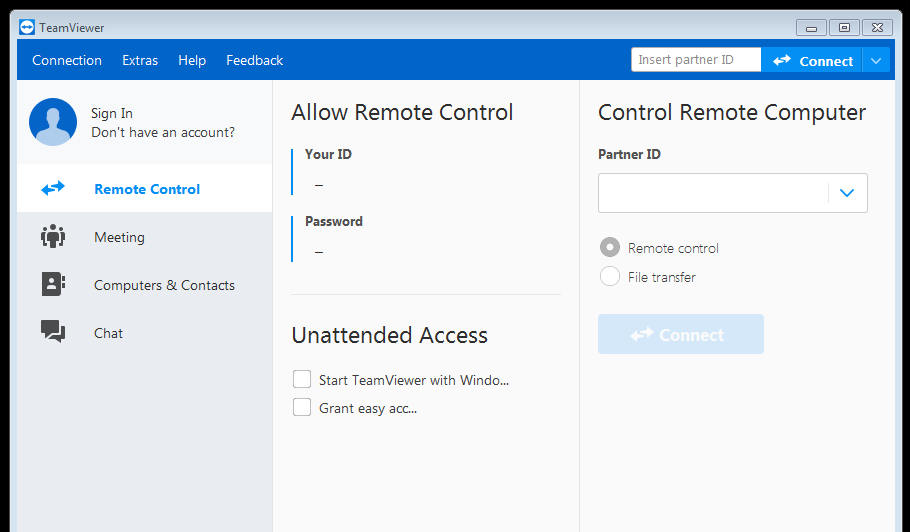Open the dropdown arrow beside top Connect
The width and height of the screenshot is (910, 532).
point(876,60)
